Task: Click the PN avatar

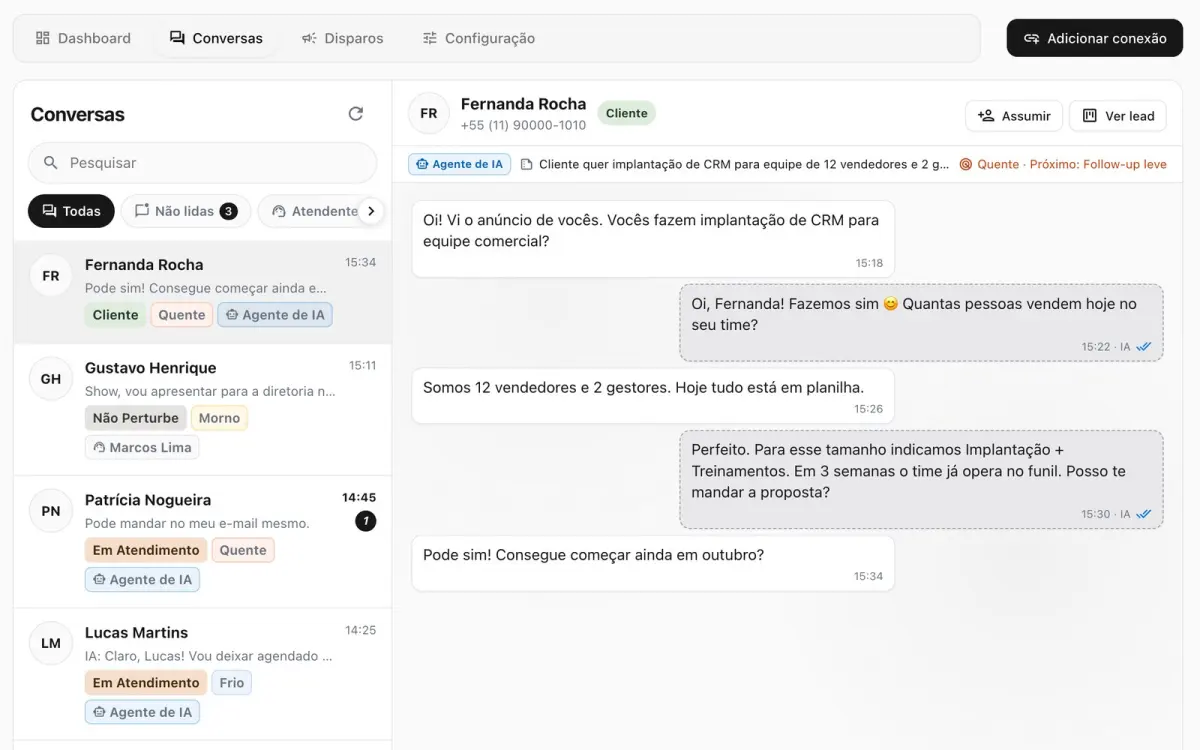Action: [x=51, y=511]
